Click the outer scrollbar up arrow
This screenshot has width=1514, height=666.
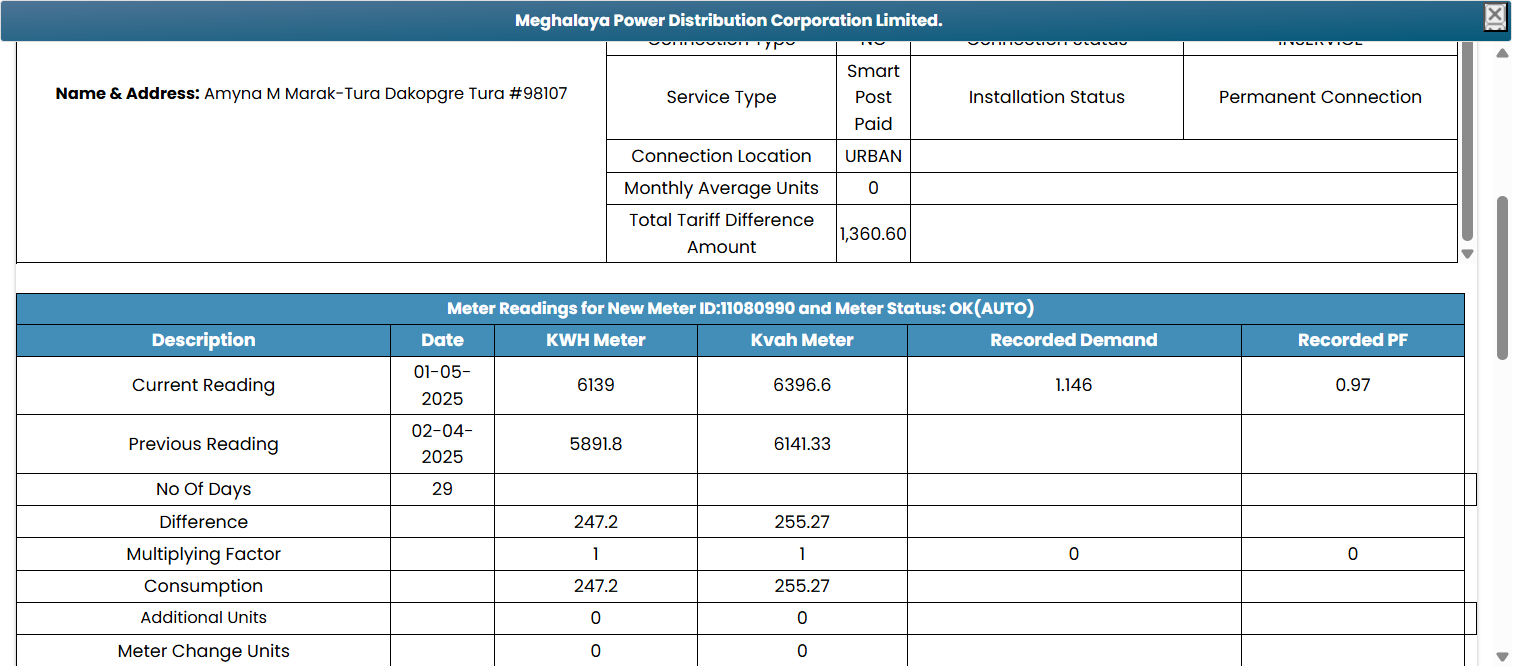(x=1502, y=53)
